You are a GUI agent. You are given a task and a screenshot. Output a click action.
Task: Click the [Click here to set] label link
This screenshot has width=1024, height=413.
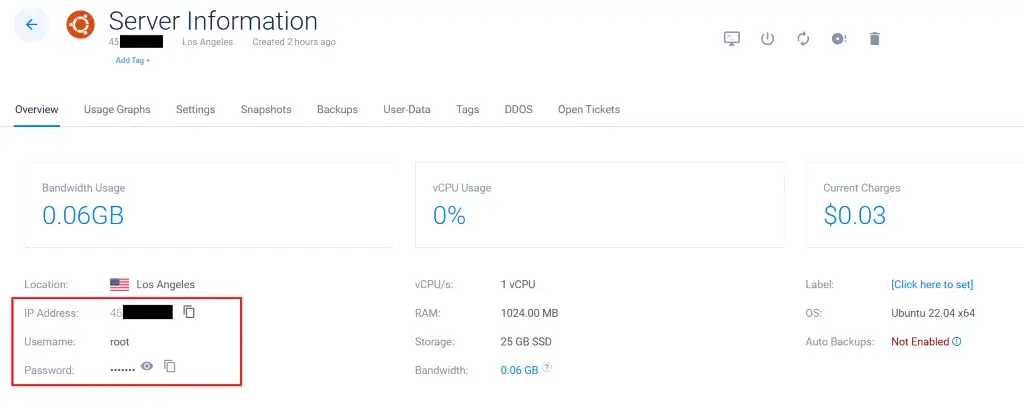pos(932,284)
